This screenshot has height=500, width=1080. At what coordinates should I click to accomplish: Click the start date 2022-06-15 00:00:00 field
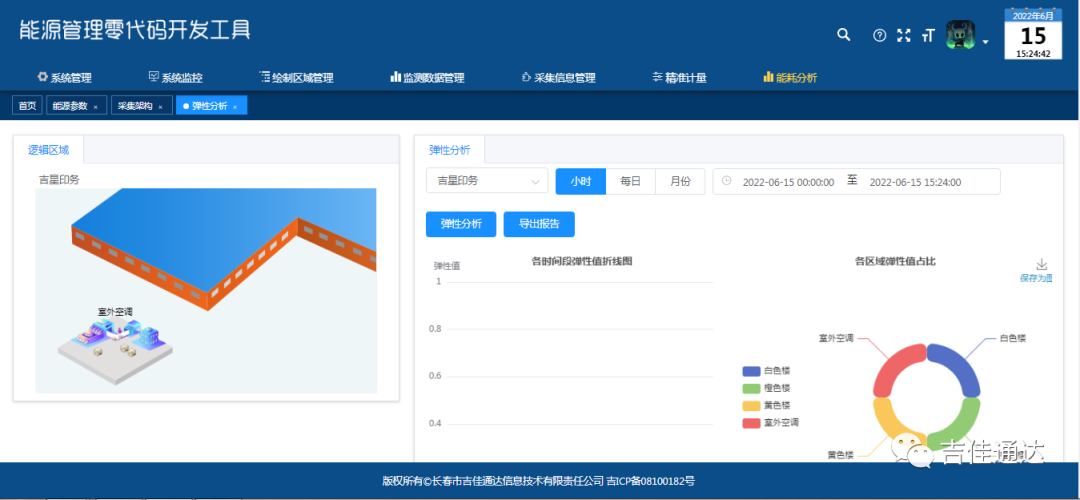tap(788, 182)
